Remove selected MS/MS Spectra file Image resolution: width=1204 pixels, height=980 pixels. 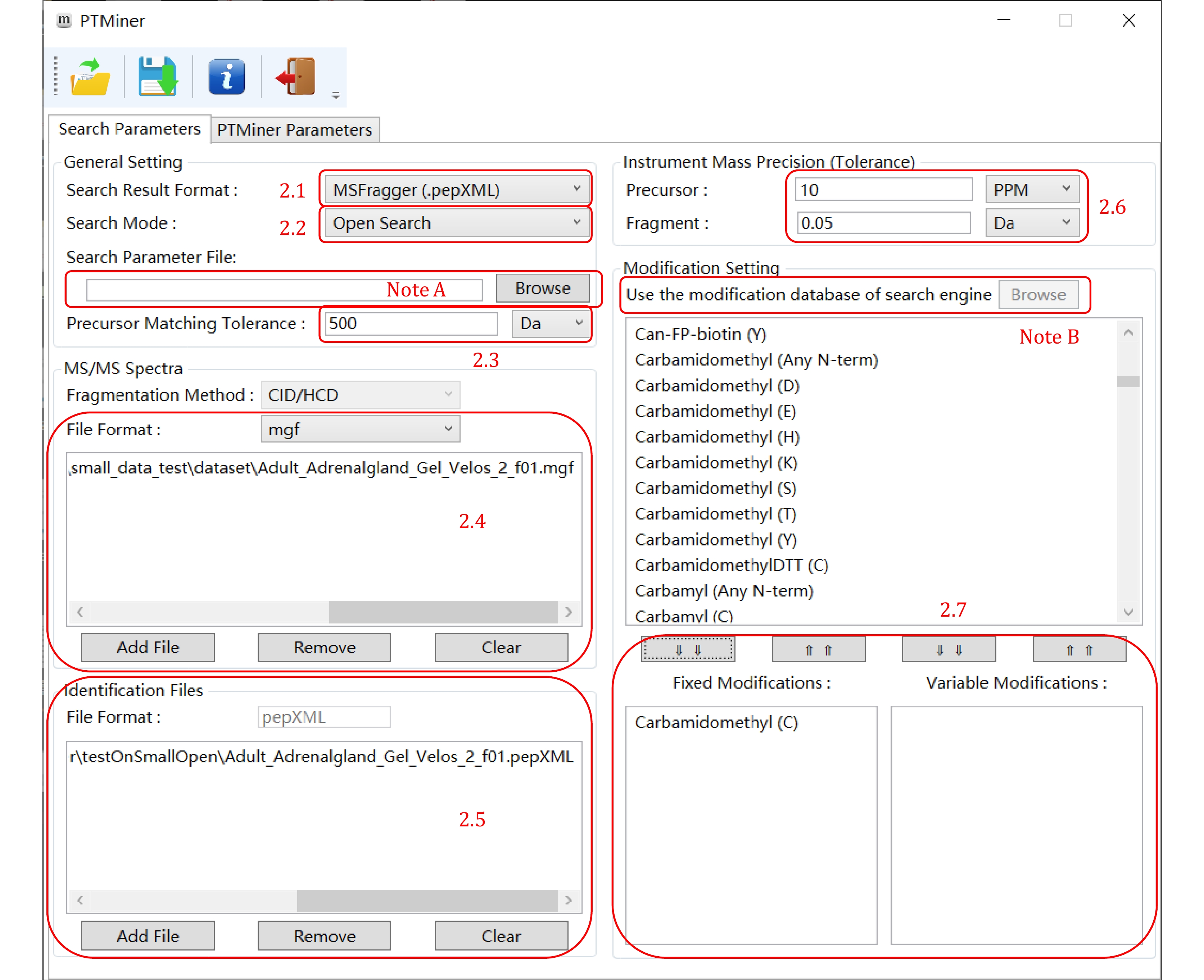325,647
